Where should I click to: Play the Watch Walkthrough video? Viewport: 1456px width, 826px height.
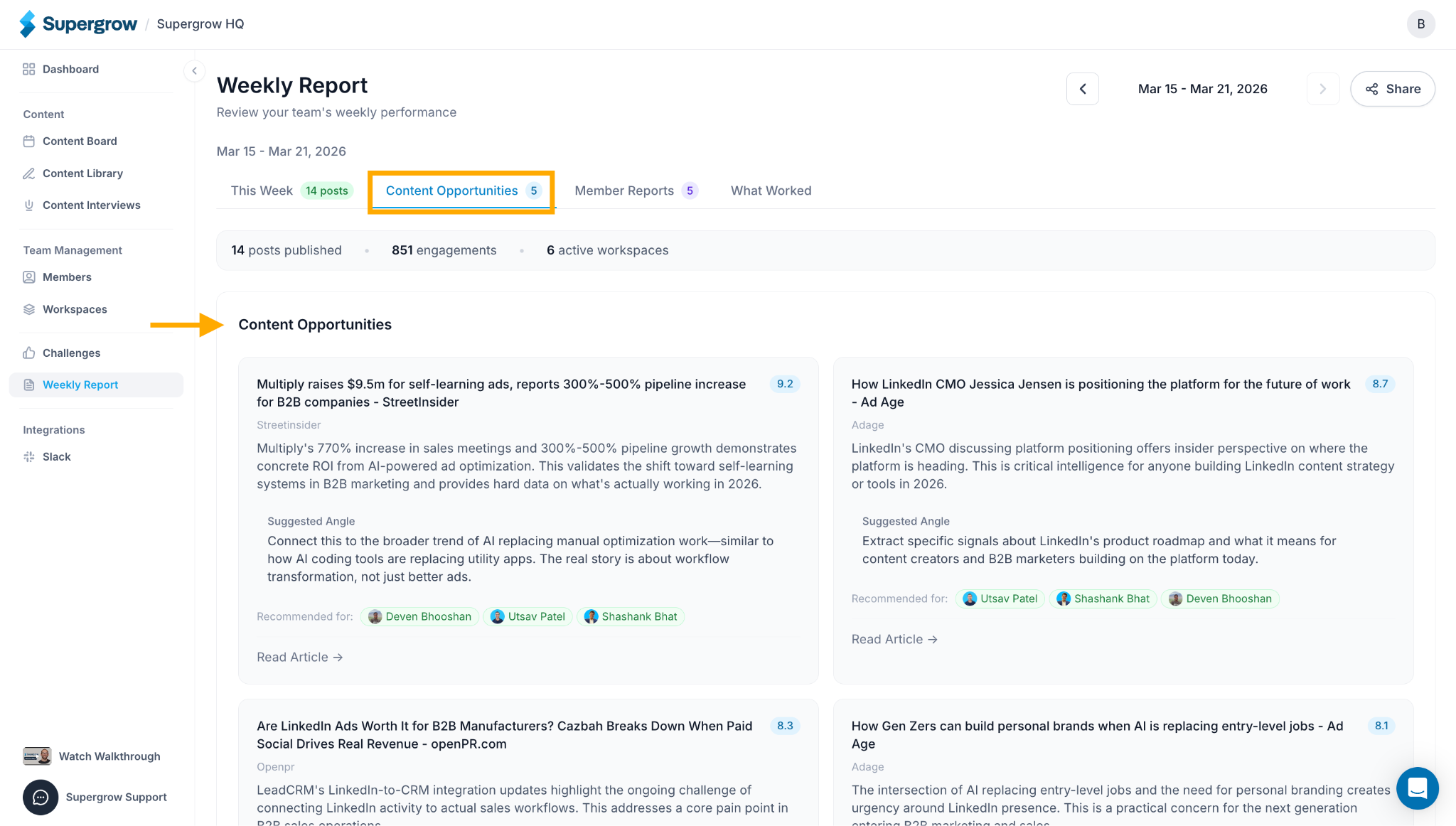coord(92,756)
